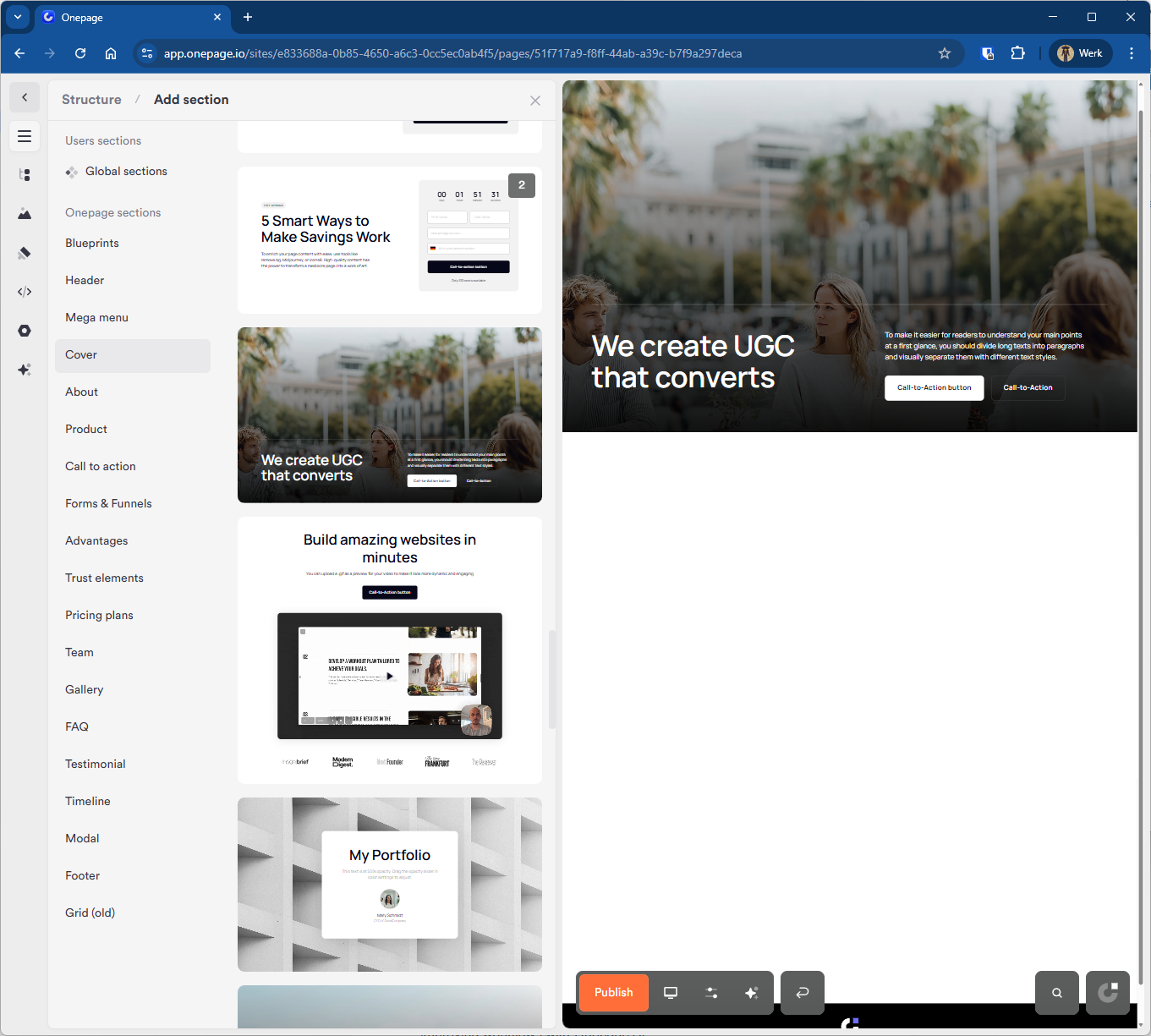
Task: Open the media images icon in the sidebar
Action: [x=25, y=214]
